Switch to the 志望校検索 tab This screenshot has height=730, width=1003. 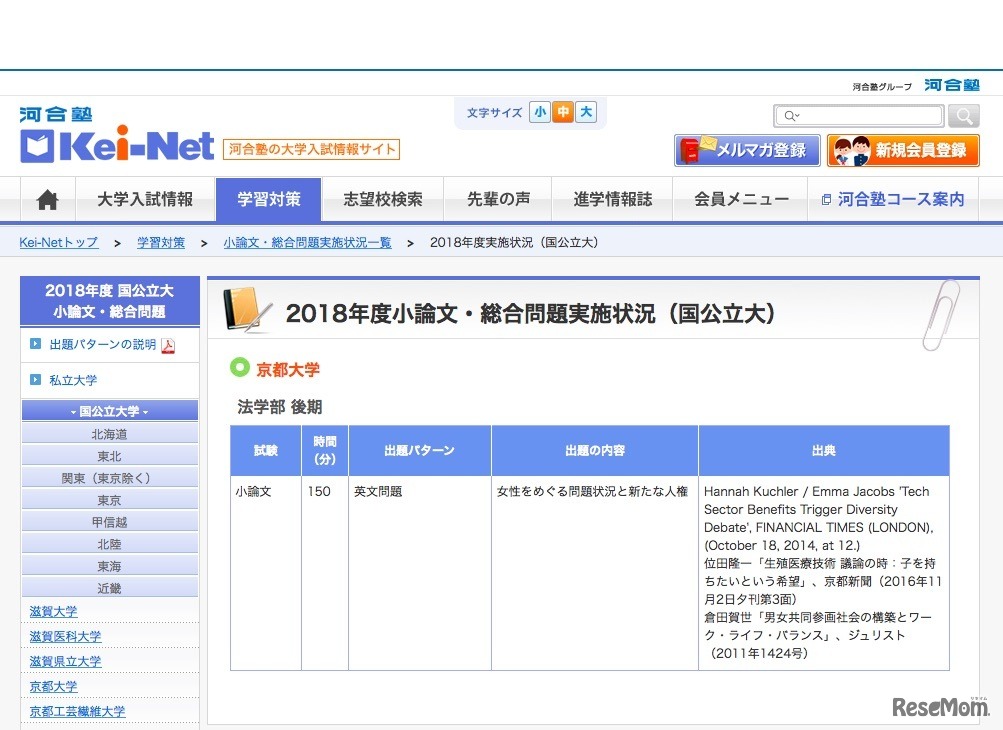pos(382,199)
